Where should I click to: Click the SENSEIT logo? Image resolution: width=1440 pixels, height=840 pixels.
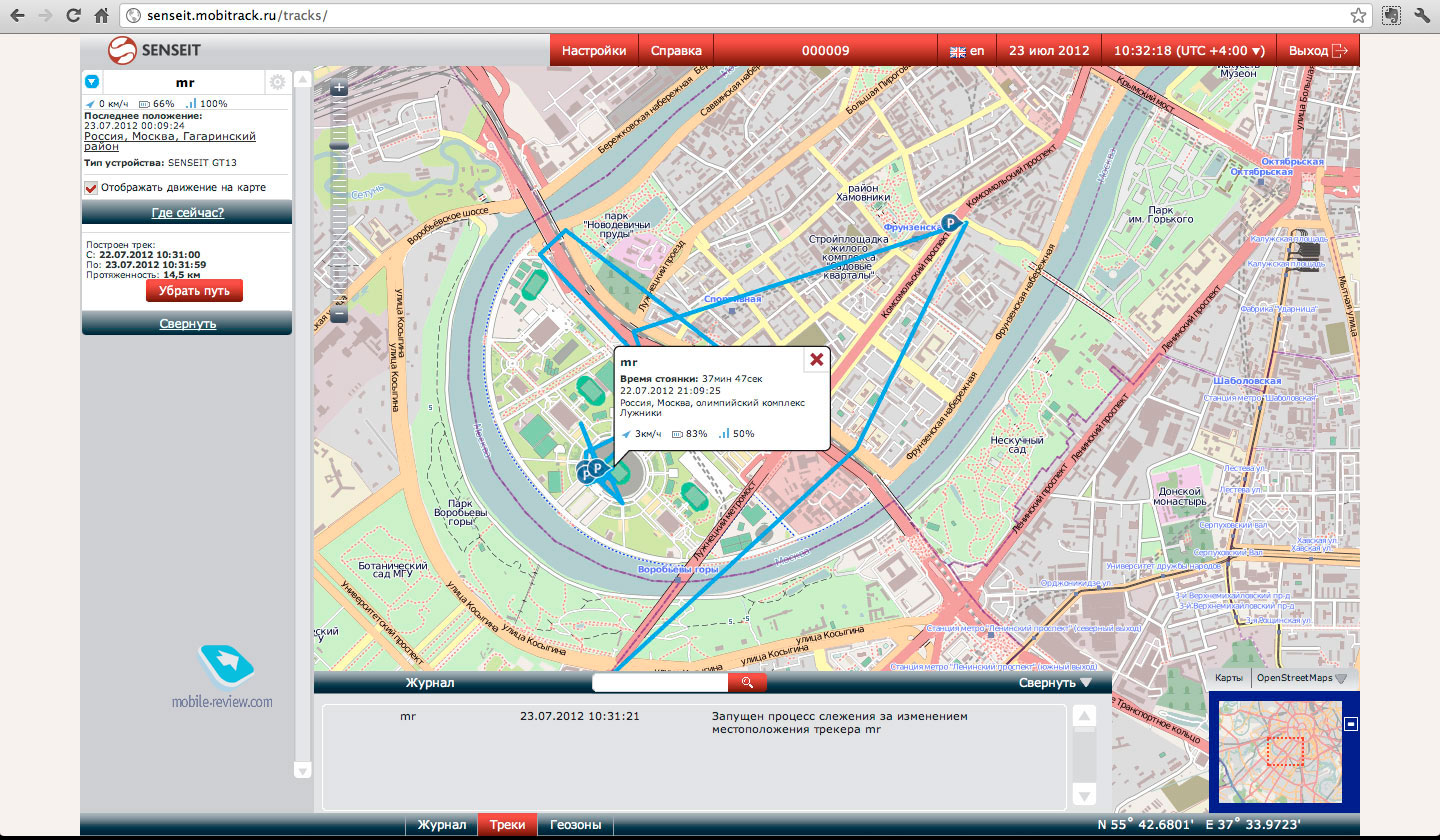coord(153,50)
